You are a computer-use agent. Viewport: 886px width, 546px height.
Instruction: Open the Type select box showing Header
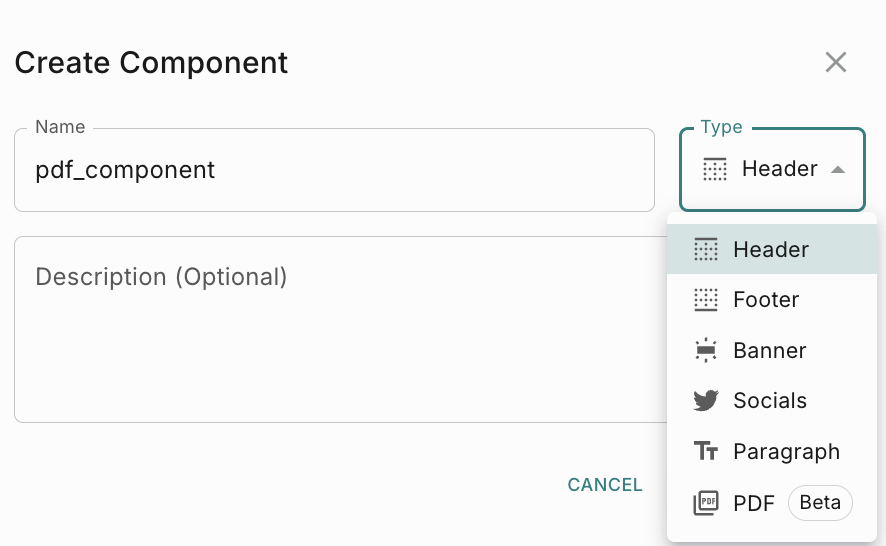tap(772, 170)
